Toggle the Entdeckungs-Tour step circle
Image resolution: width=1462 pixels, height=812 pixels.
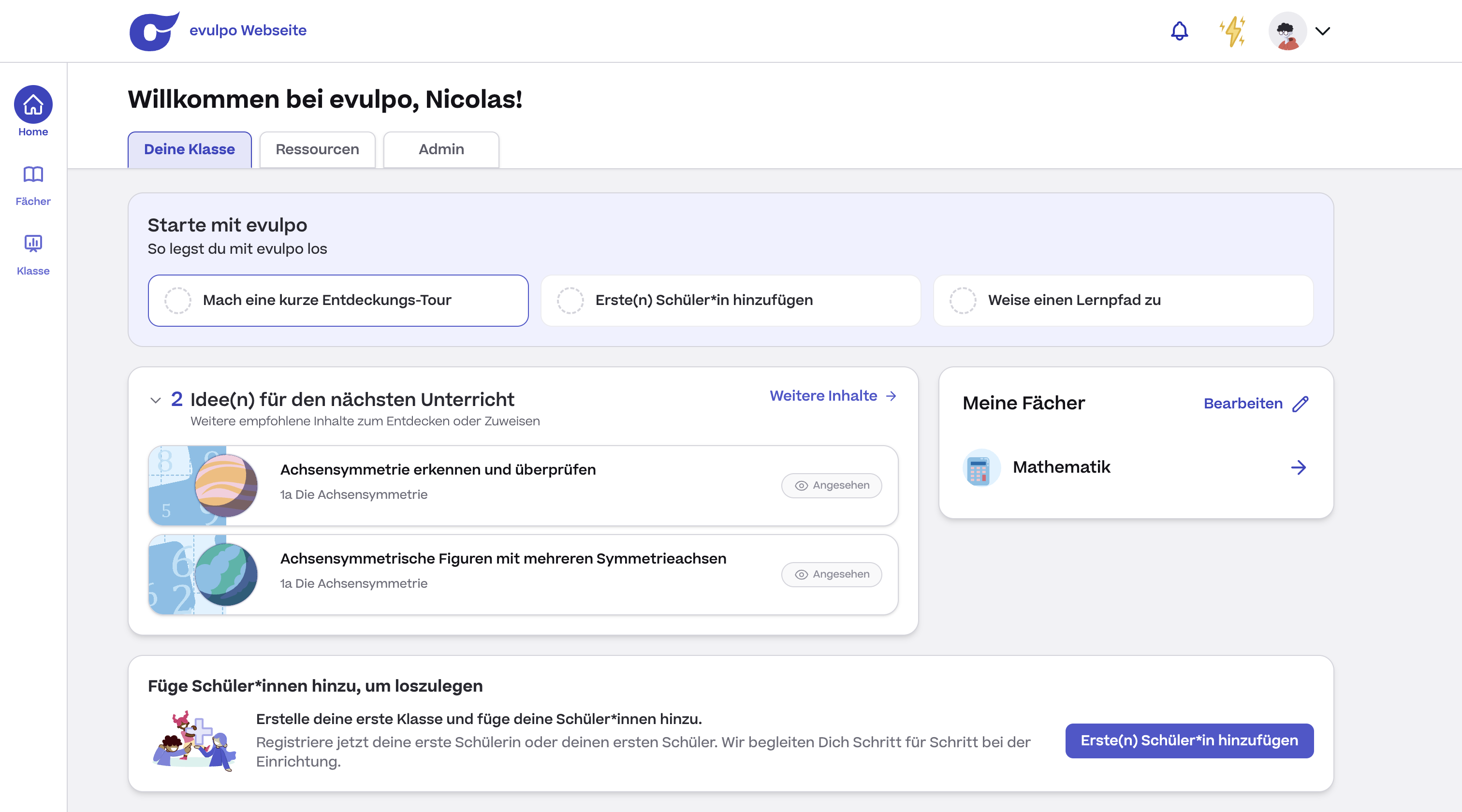177,300
